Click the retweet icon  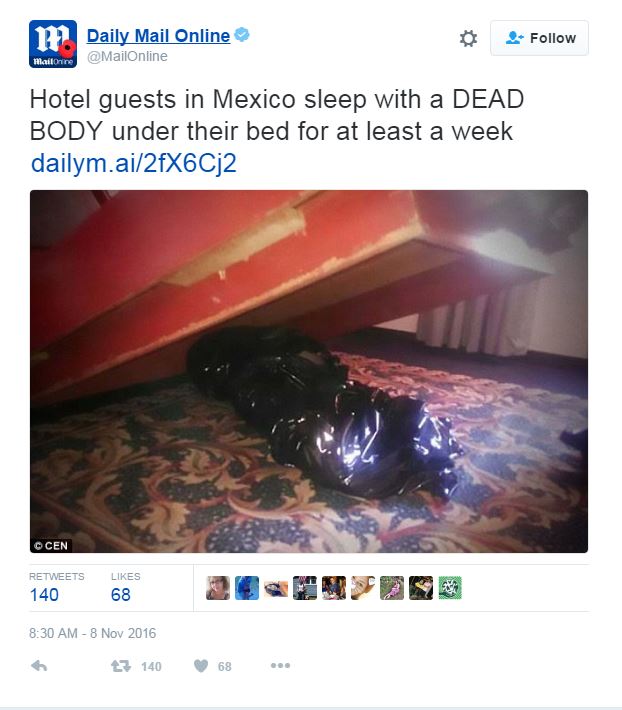(121, 666)
